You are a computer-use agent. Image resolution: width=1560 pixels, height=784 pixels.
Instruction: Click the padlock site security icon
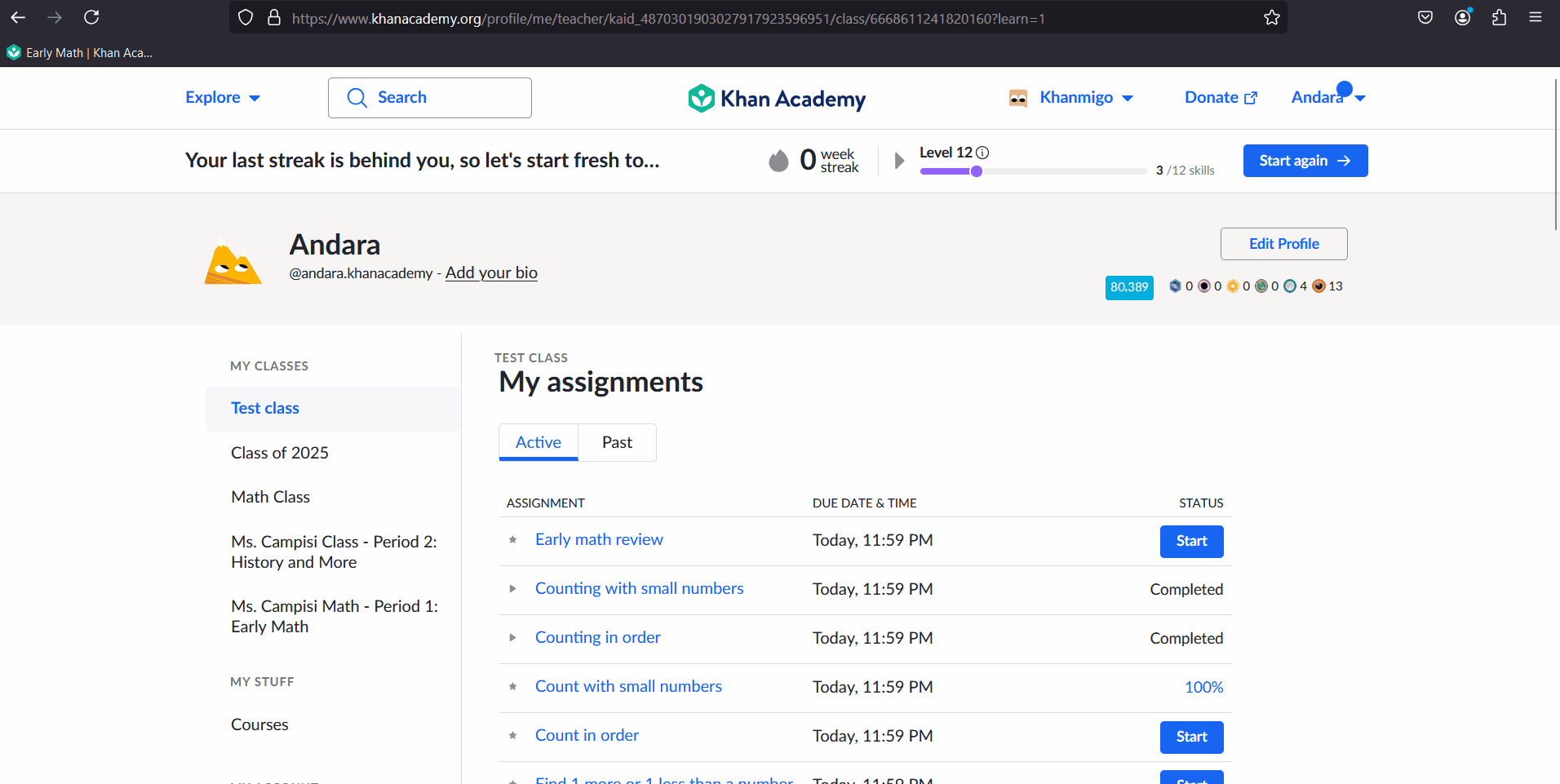(274, 17)
